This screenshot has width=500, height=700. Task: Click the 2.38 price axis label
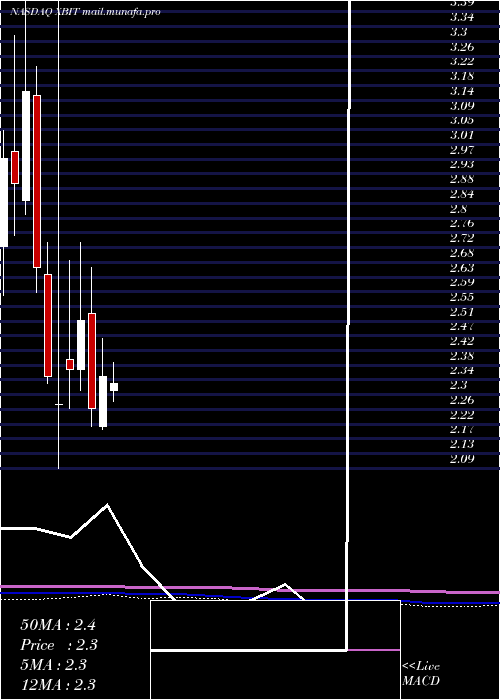(462, 356)
